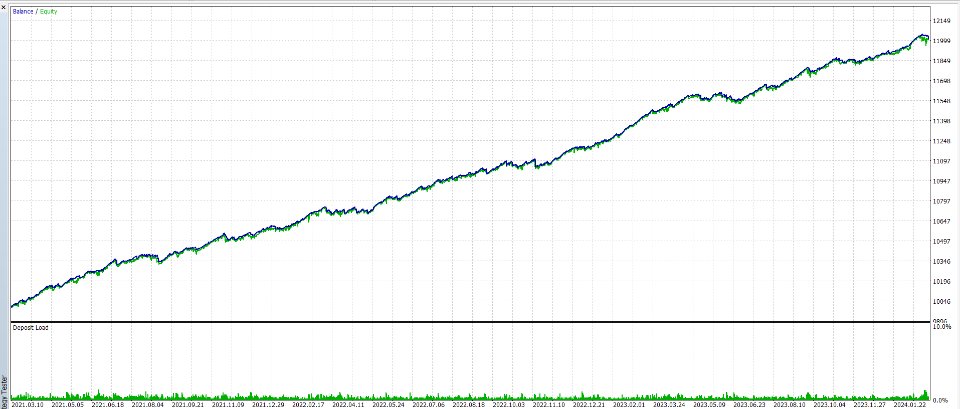This screenshot has width=960, height=409.
Task: Click the 10497 value on the price axis
Action: tap(942, 242)
